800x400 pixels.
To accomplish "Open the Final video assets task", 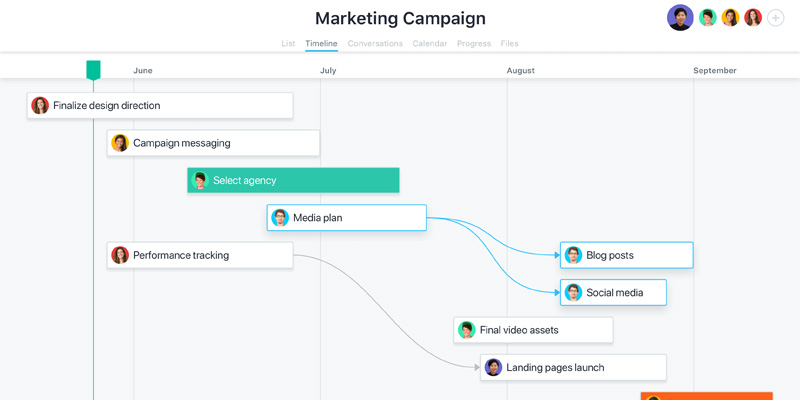I will (533, 330).
